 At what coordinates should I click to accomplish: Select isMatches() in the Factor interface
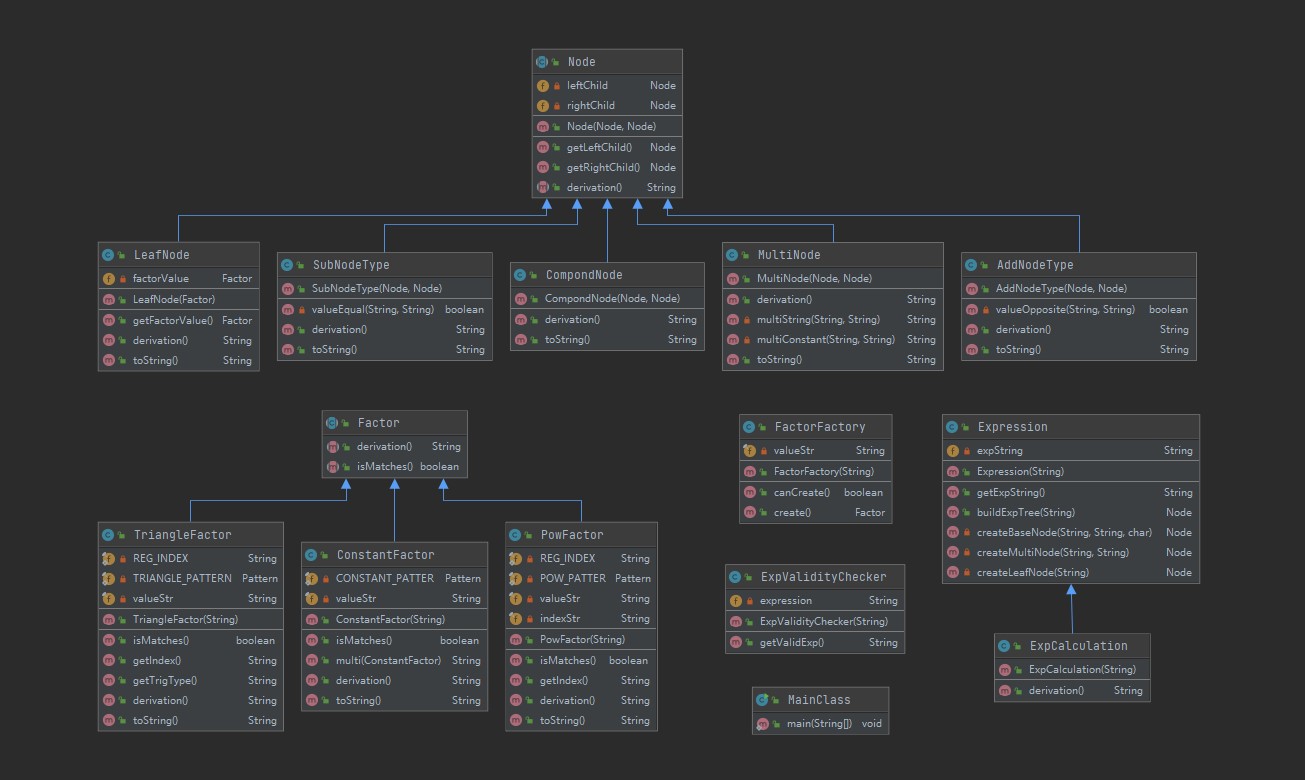pos(395,466)
